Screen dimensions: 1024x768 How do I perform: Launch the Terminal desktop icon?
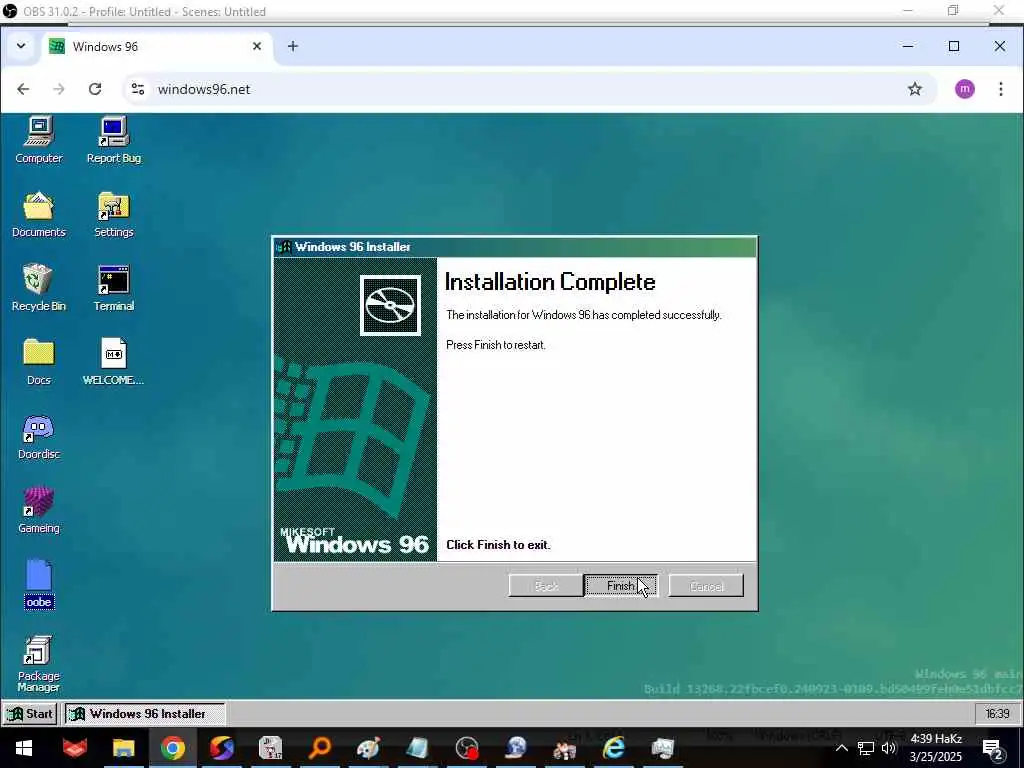tap(114, 288)
